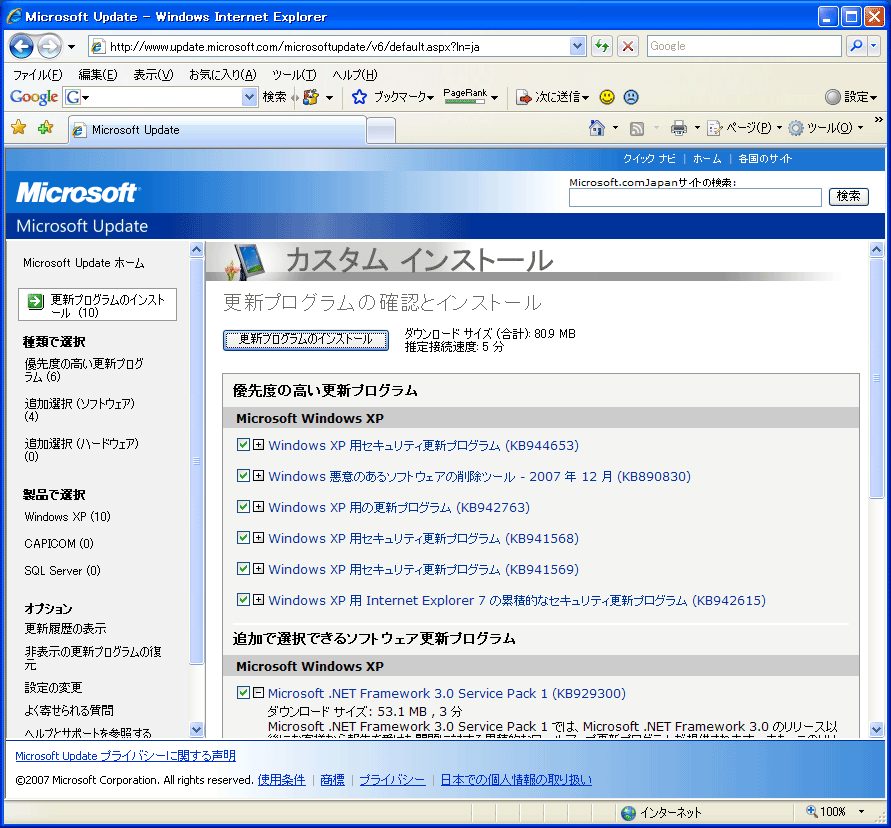Uncheck the .NET Framework 3.0 SP1 checkbox
This screenshot has height=828, width=891.
tap(243, 692)
